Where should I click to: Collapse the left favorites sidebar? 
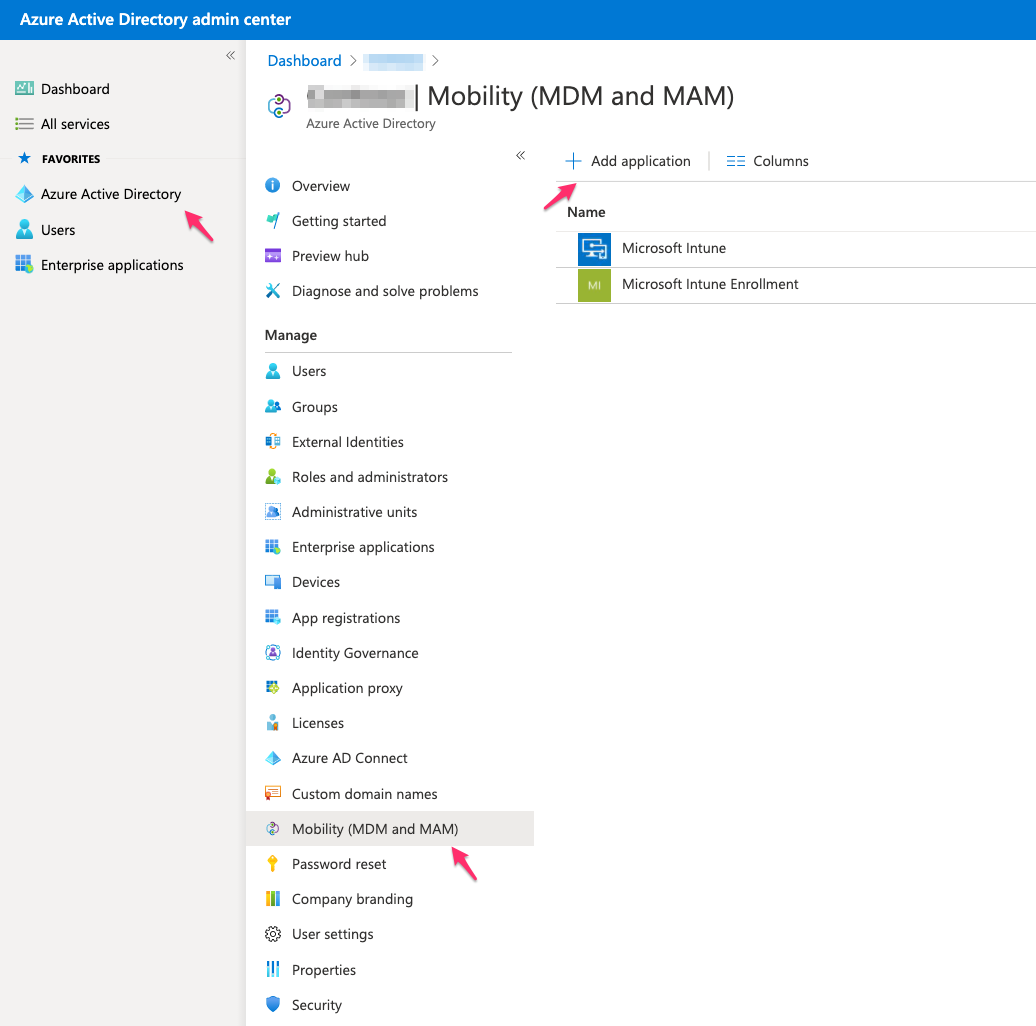click(229, 55)
